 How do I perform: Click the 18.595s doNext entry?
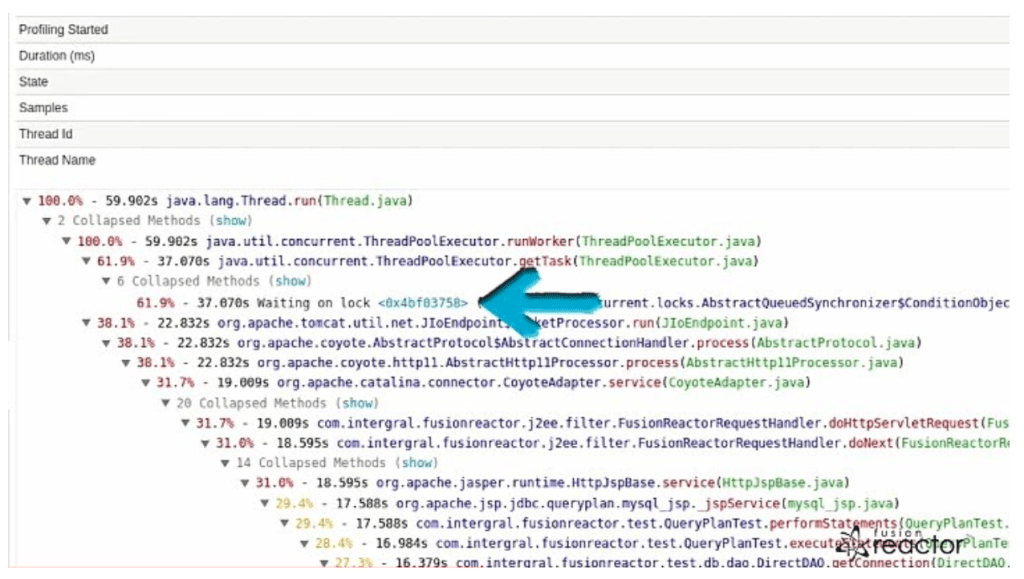pos(613,443)
